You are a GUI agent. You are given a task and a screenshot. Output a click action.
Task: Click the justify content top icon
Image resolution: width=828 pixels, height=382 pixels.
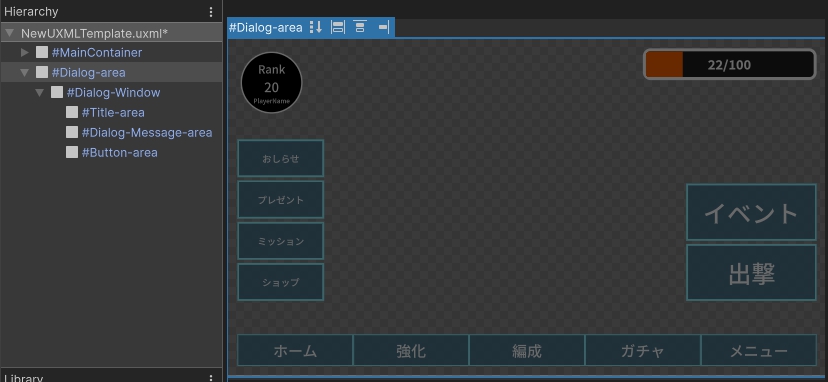pyautogui.click(x=360, y=27)
